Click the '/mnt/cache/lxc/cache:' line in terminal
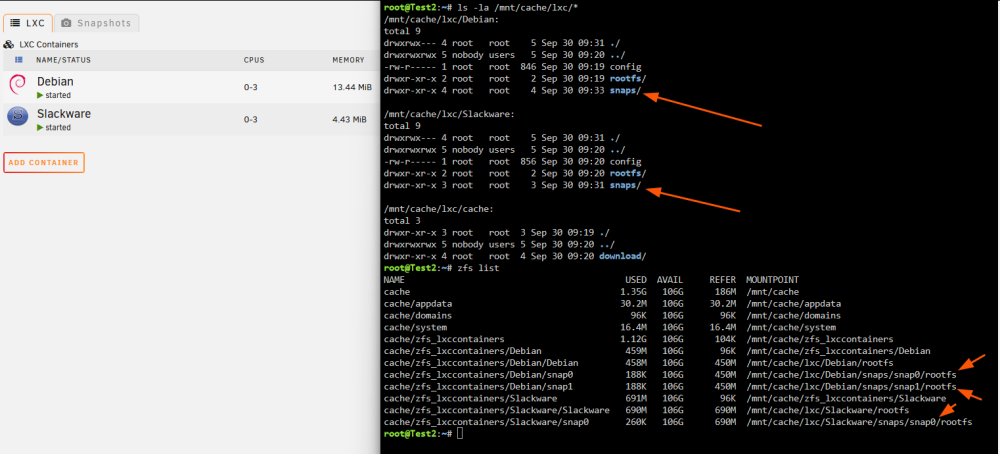Screen dimensions: 1000x454 pos(439,209)
